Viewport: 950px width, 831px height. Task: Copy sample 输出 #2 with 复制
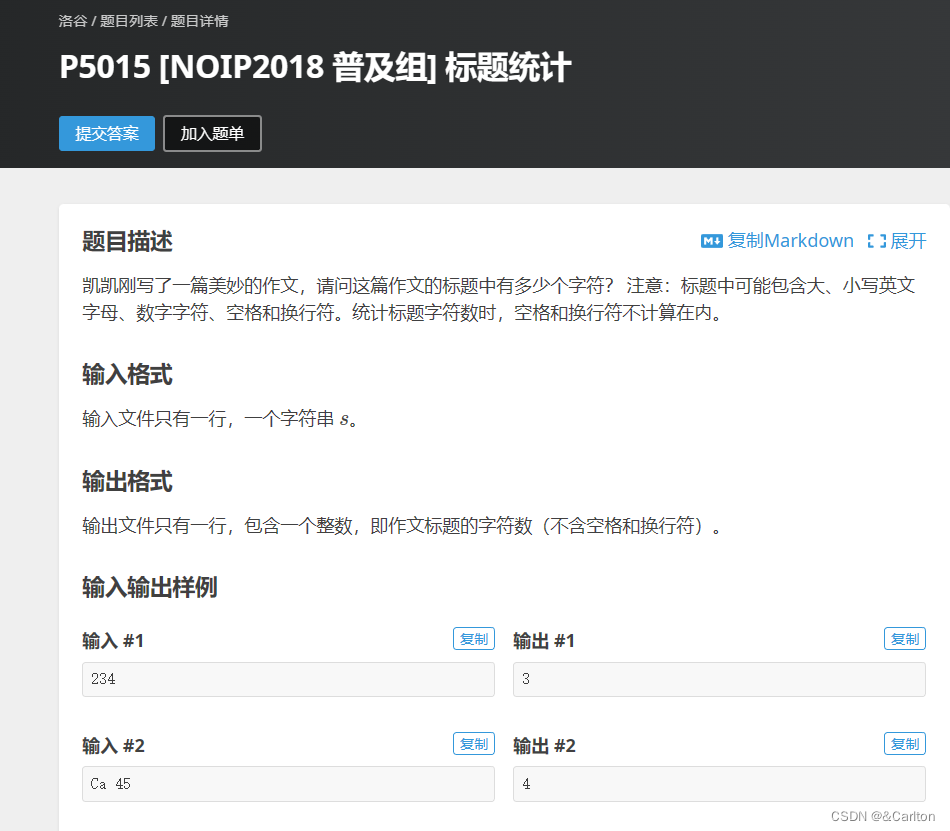905,744
